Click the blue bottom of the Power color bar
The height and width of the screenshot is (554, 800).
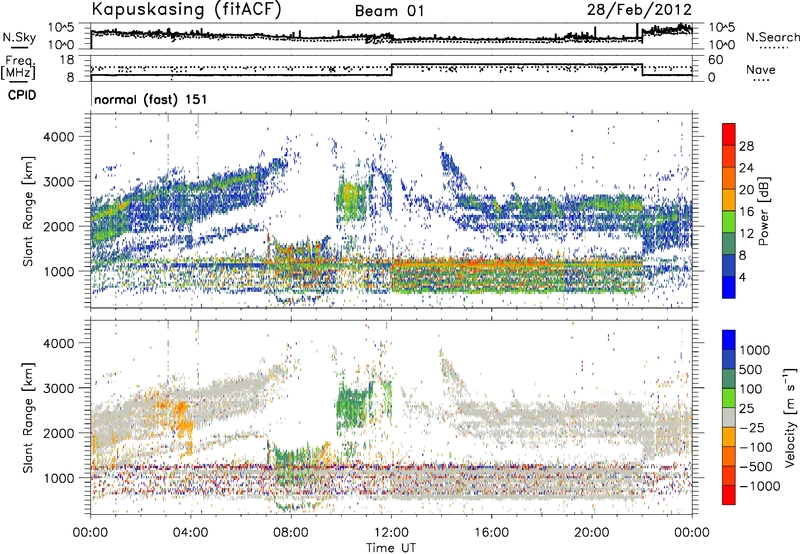729,287
